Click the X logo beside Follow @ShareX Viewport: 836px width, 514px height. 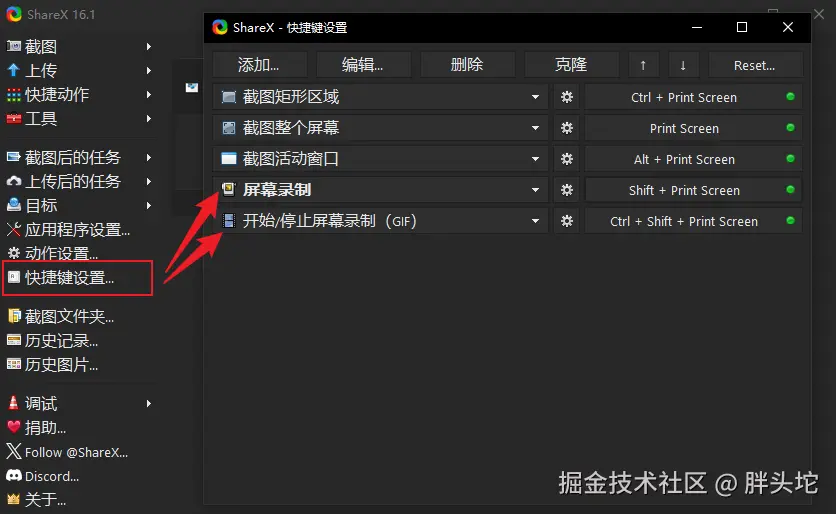coord(13,452)
